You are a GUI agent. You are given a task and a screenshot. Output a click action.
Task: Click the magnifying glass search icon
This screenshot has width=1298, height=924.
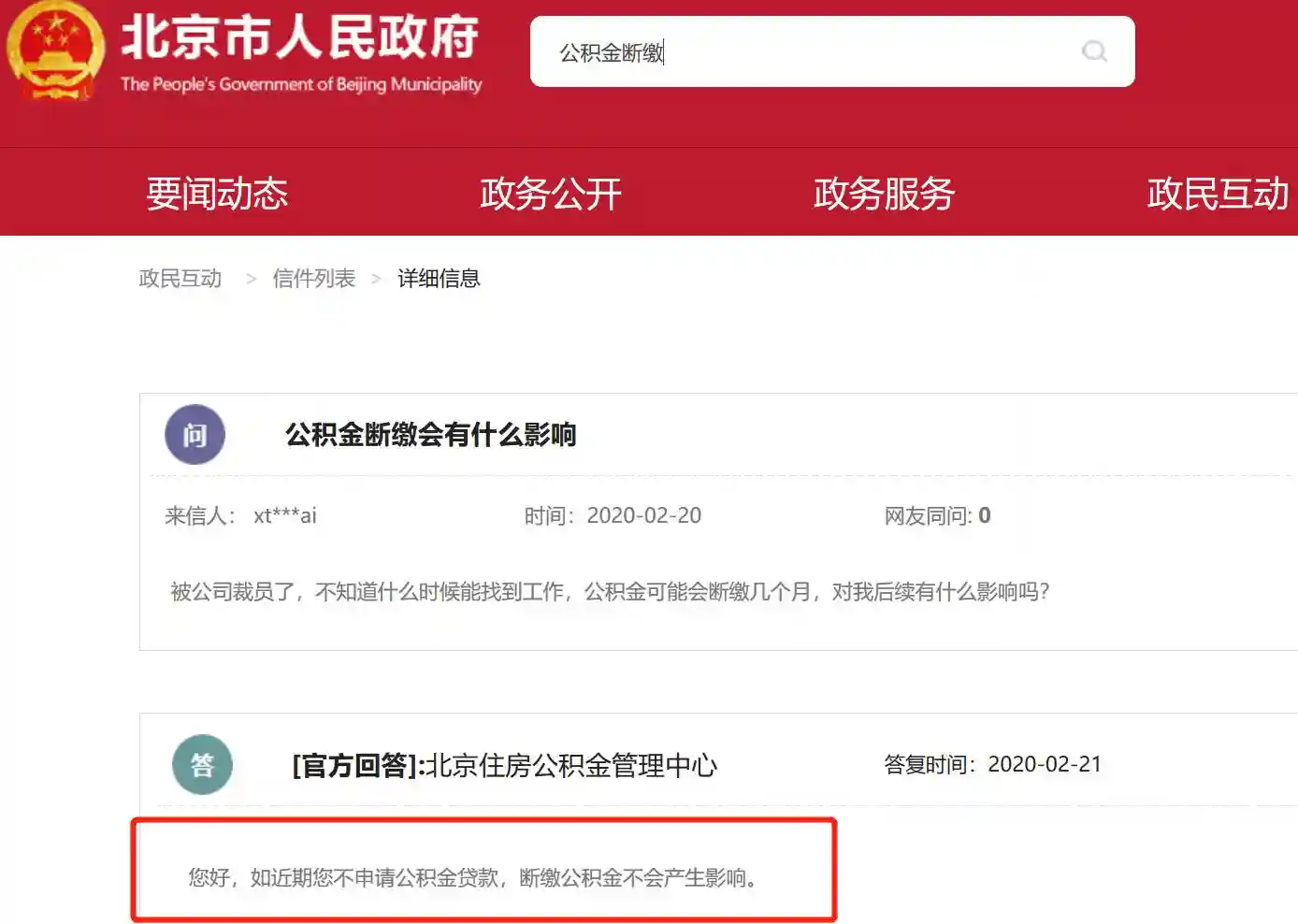[1093, 52]
